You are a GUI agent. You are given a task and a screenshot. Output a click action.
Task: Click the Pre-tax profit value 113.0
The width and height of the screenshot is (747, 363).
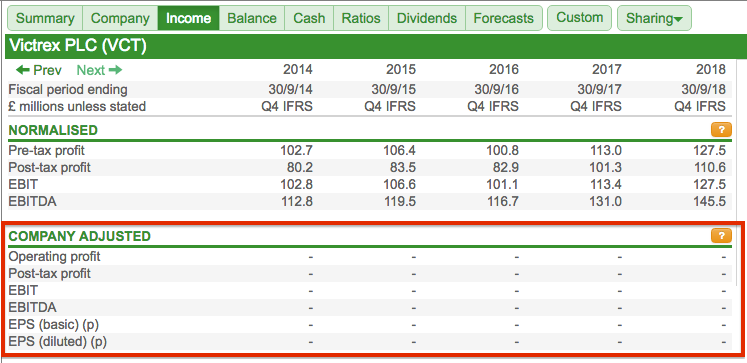pos(606,151)
